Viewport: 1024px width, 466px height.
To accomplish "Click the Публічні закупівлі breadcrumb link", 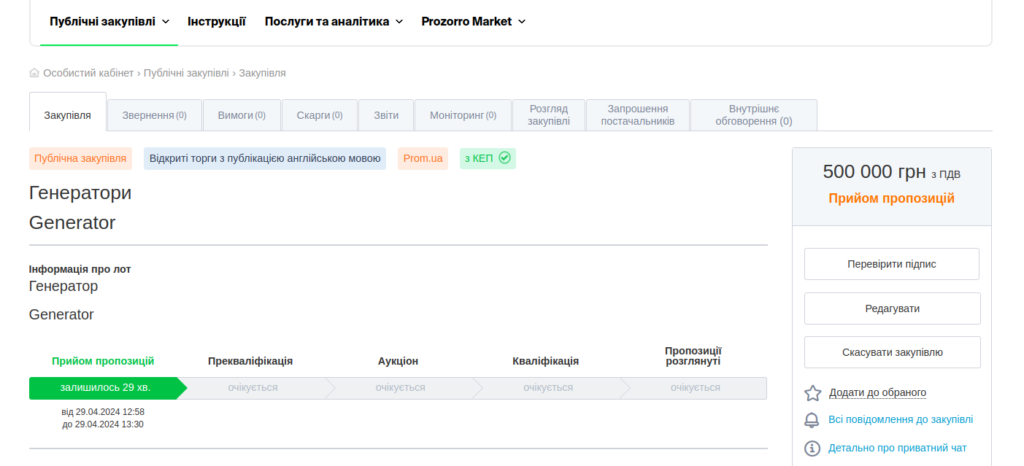I will tap(187, 73).
